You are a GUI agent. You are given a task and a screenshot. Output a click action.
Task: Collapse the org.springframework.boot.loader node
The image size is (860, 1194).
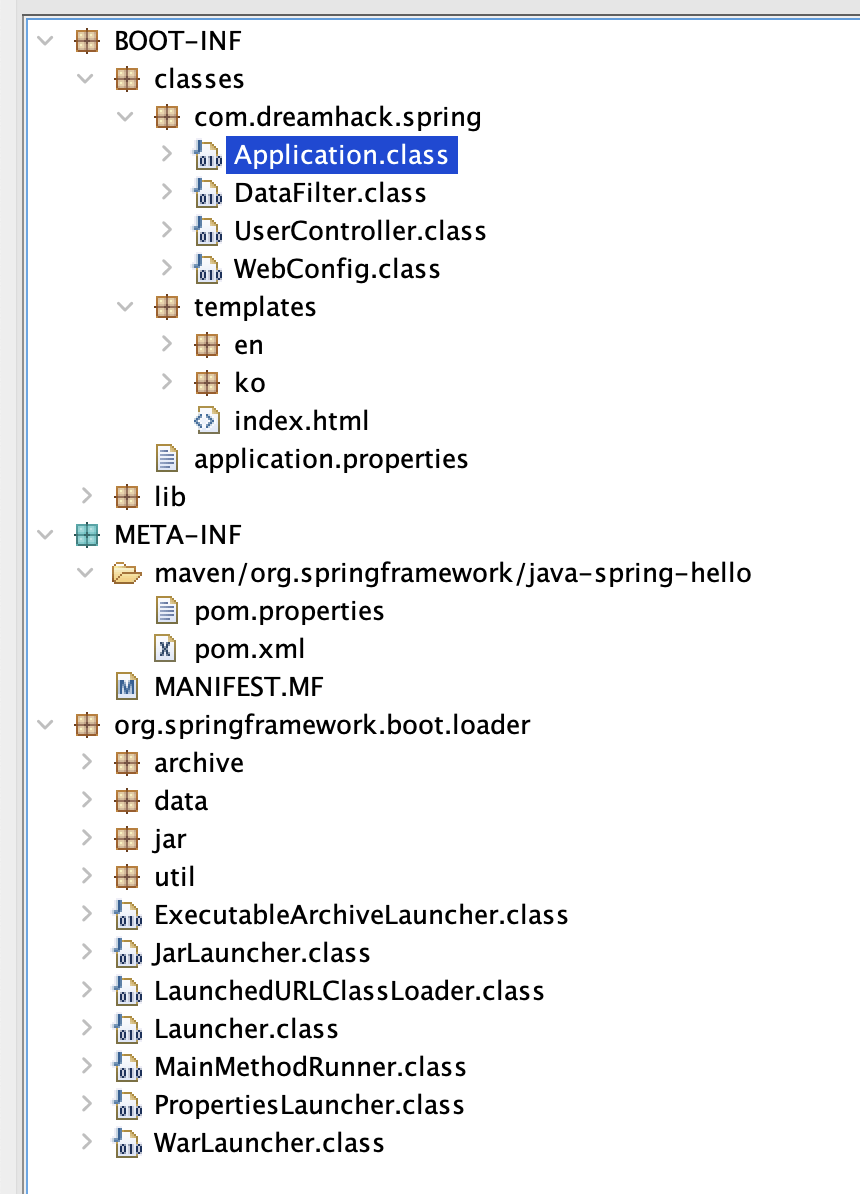tap(46, 724)
